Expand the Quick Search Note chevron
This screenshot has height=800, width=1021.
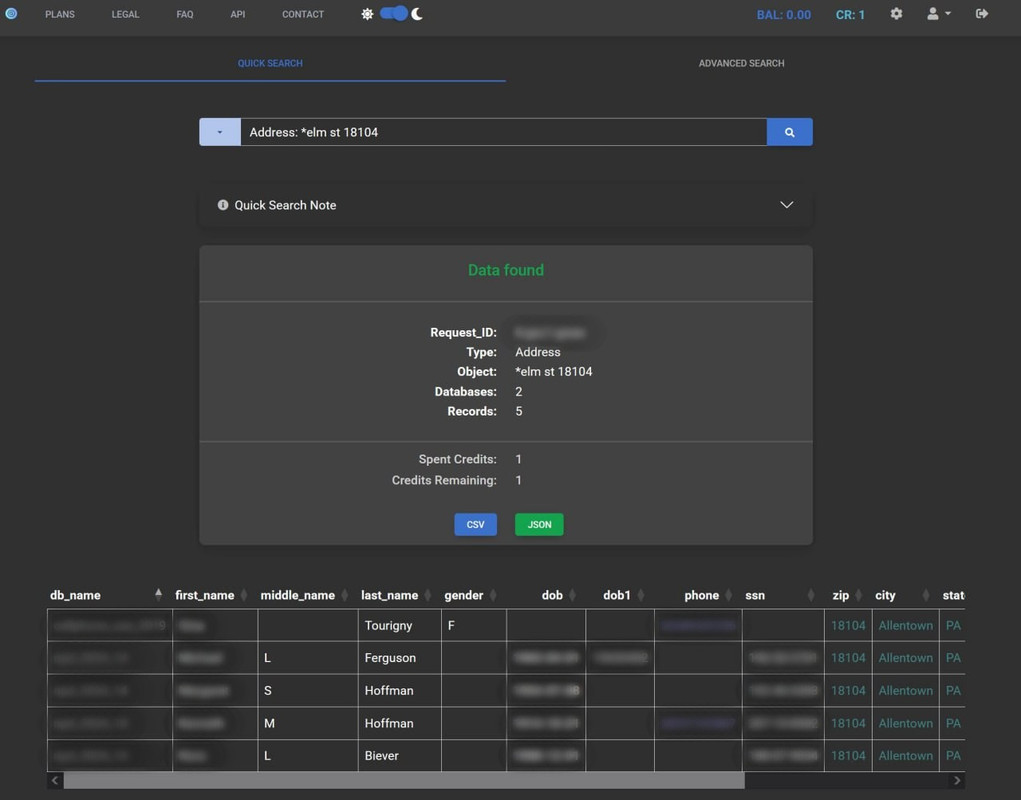pos(787,205)
